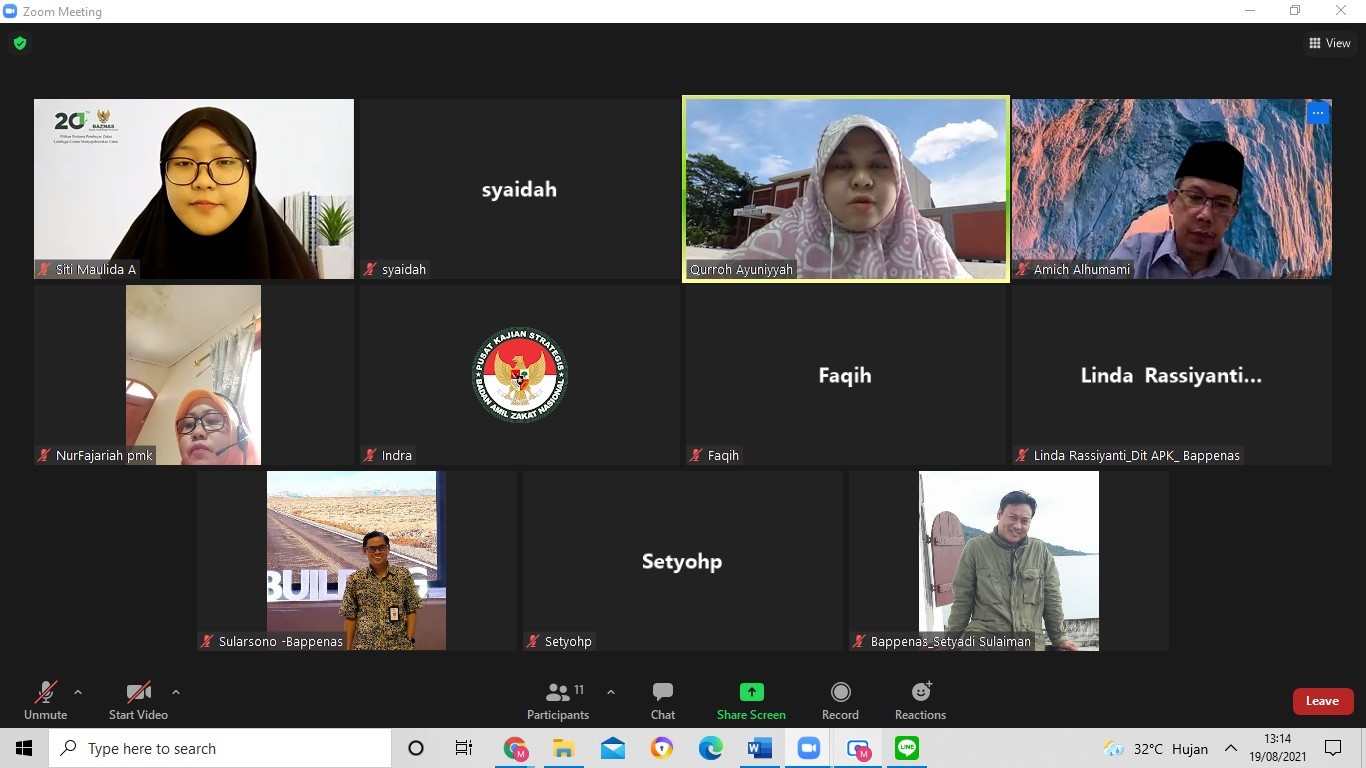Open the Participants list
Screen dimensions: 1366x768
tap(558, 700)
